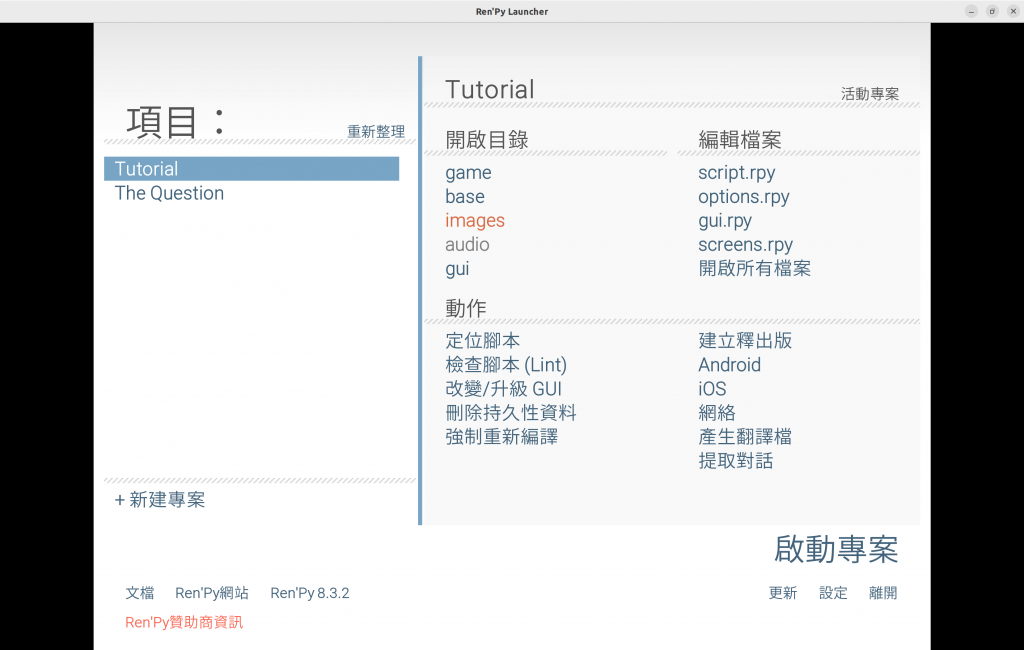Open the base directory
The width and height of the screenshot is (1024, 650).
tap(465, 197)
